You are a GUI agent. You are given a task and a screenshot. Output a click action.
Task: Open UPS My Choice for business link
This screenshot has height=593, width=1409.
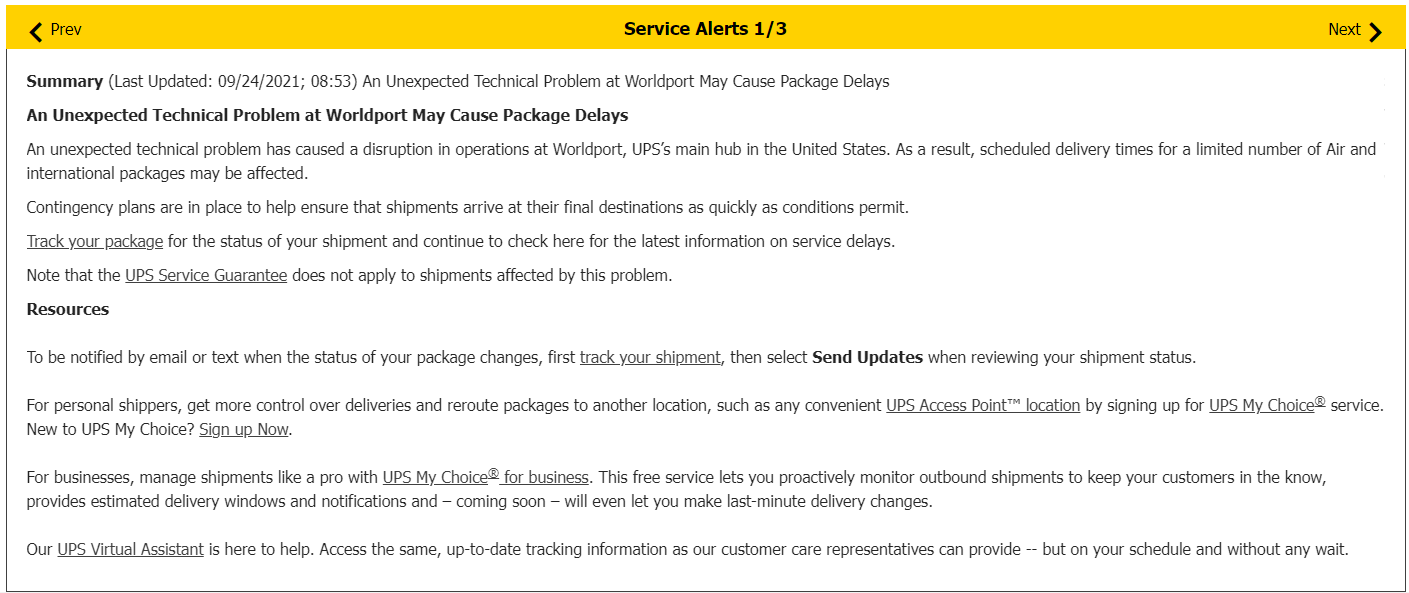click(486, 477)
